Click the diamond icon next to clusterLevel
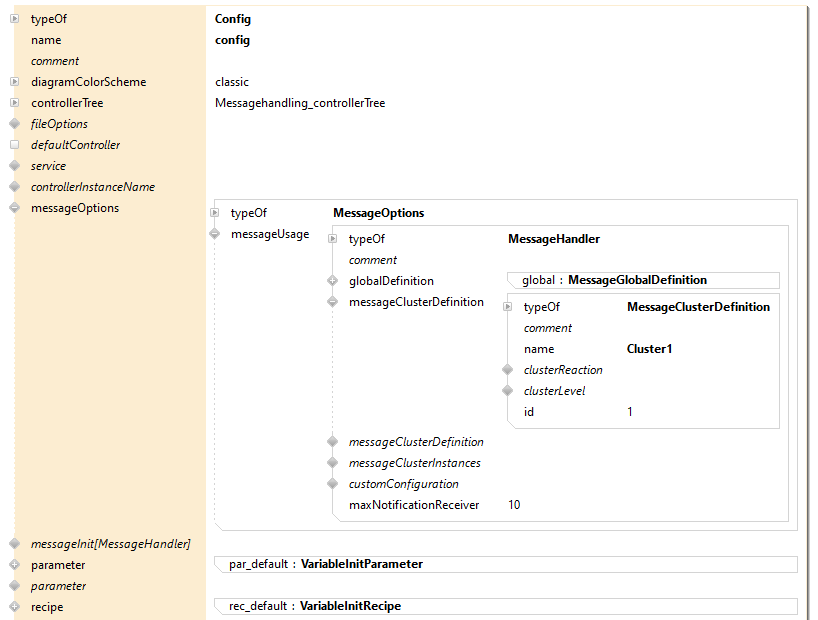The height and width of the screenshot is (620, 818). (507, 391)
